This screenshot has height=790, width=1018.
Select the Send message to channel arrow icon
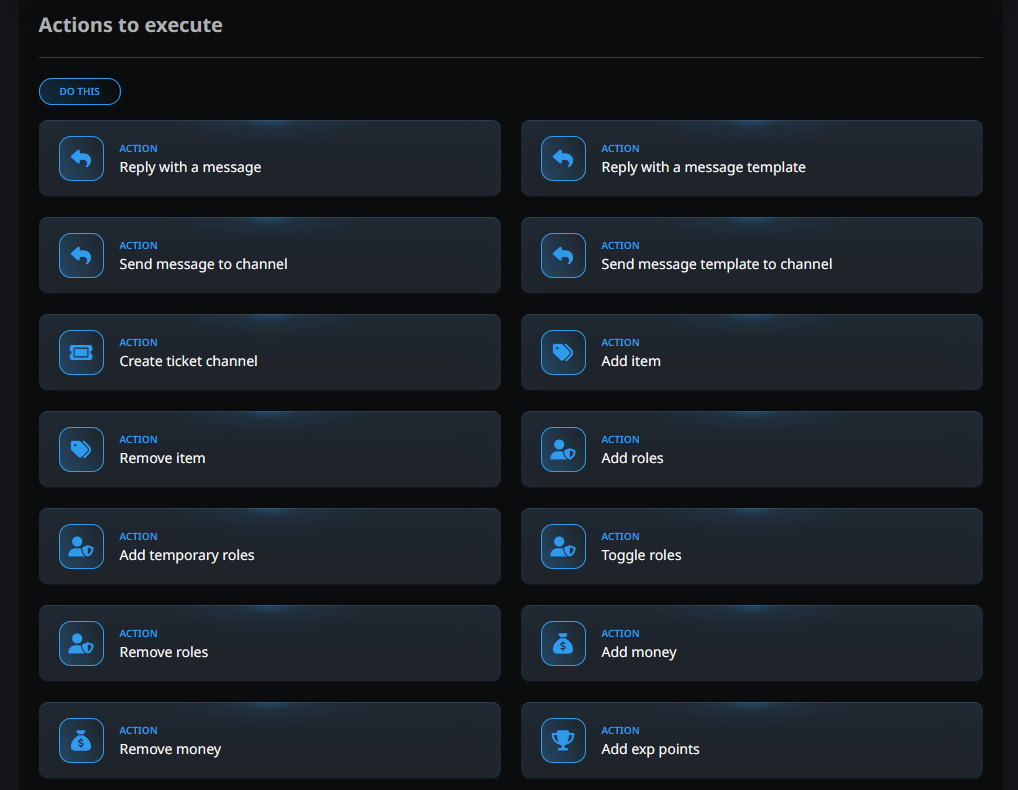tap(81, 255)
